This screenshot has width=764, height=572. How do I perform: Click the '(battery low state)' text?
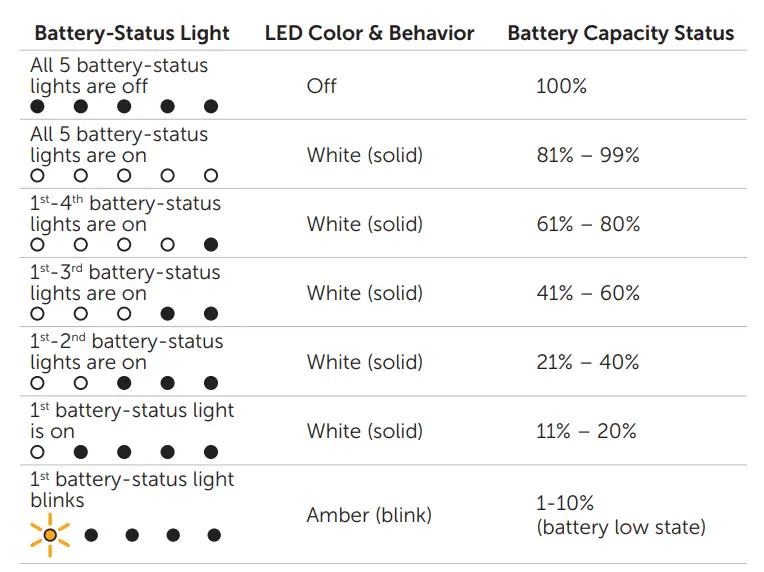620,527
